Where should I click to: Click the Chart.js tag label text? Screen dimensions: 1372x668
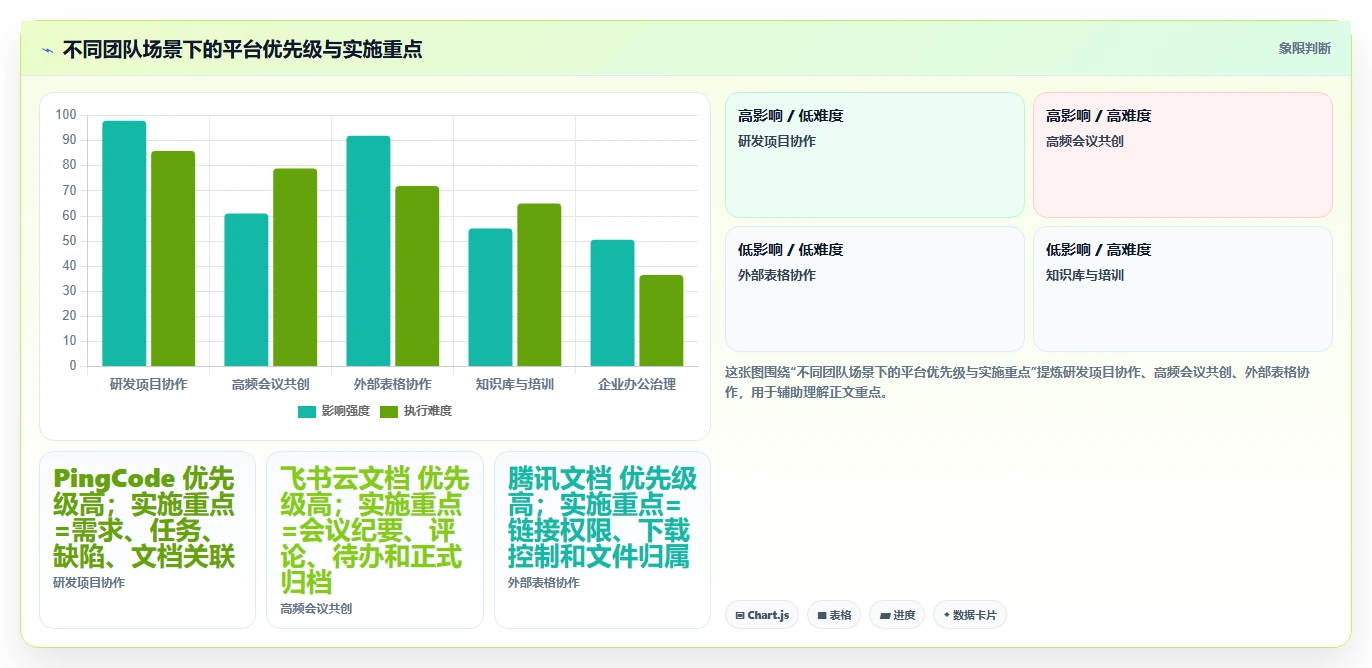[768, 615]
